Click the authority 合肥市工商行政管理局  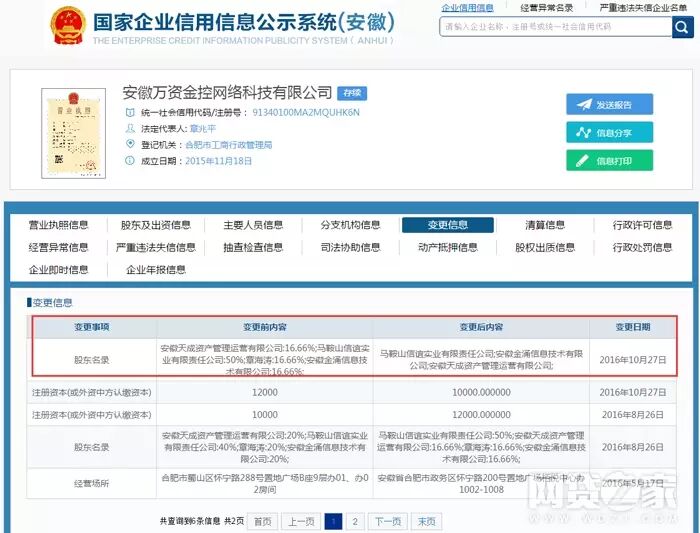[229, 145]
